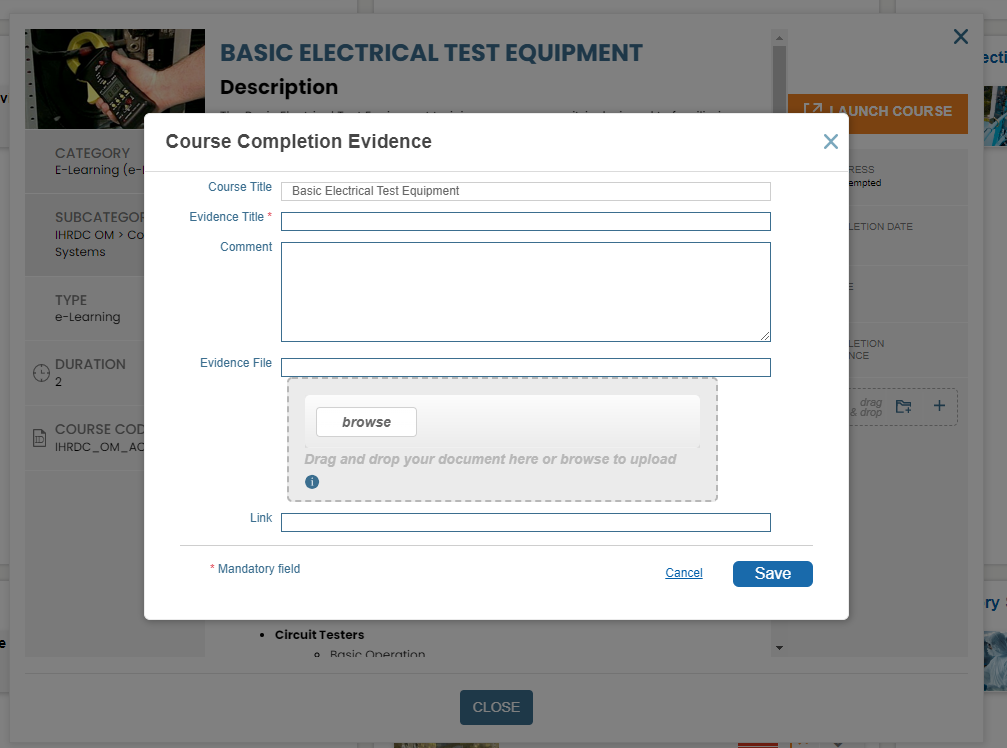Click the info icon under the upload area
This screenshot has width=1007, height=748.
(312, 482)
